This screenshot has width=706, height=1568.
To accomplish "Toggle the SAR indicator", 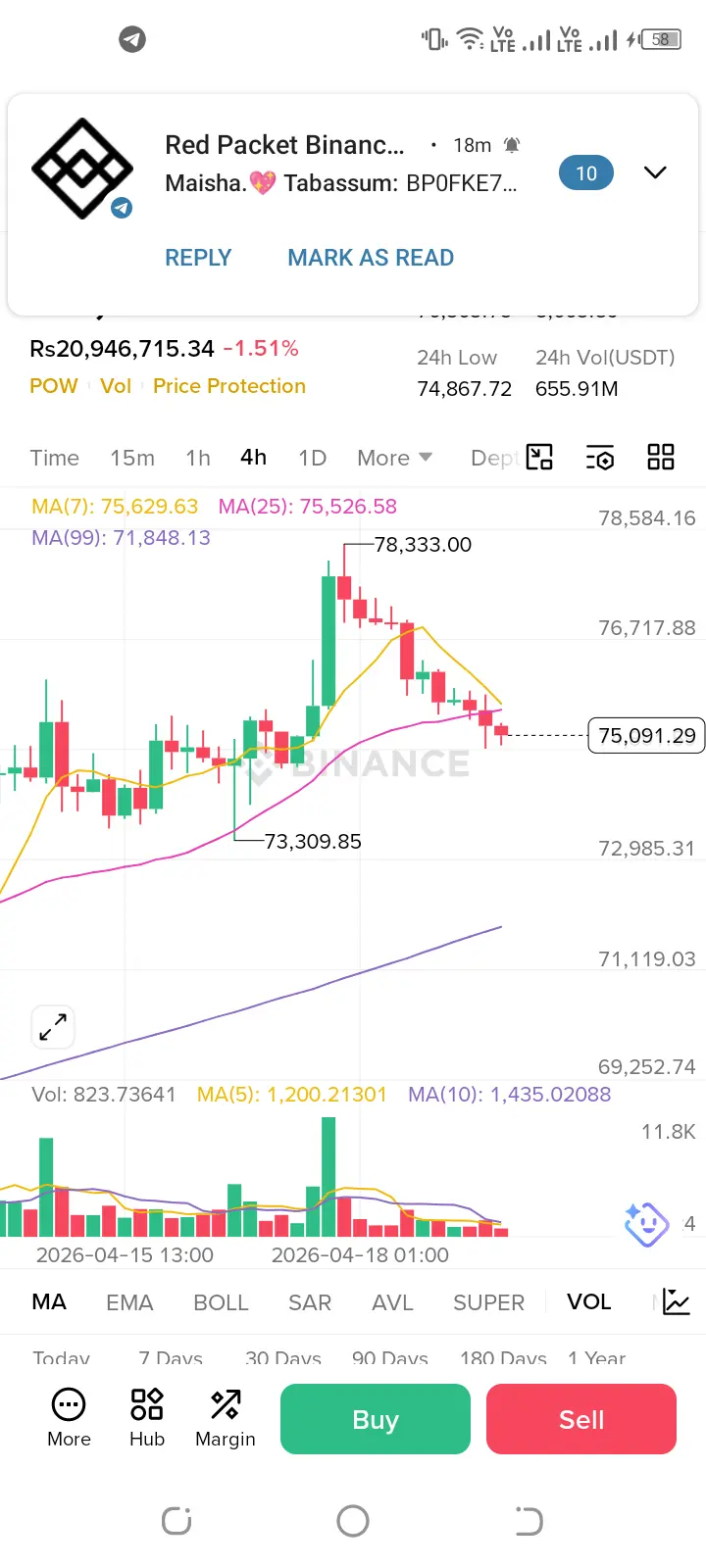I will 310,1301.
